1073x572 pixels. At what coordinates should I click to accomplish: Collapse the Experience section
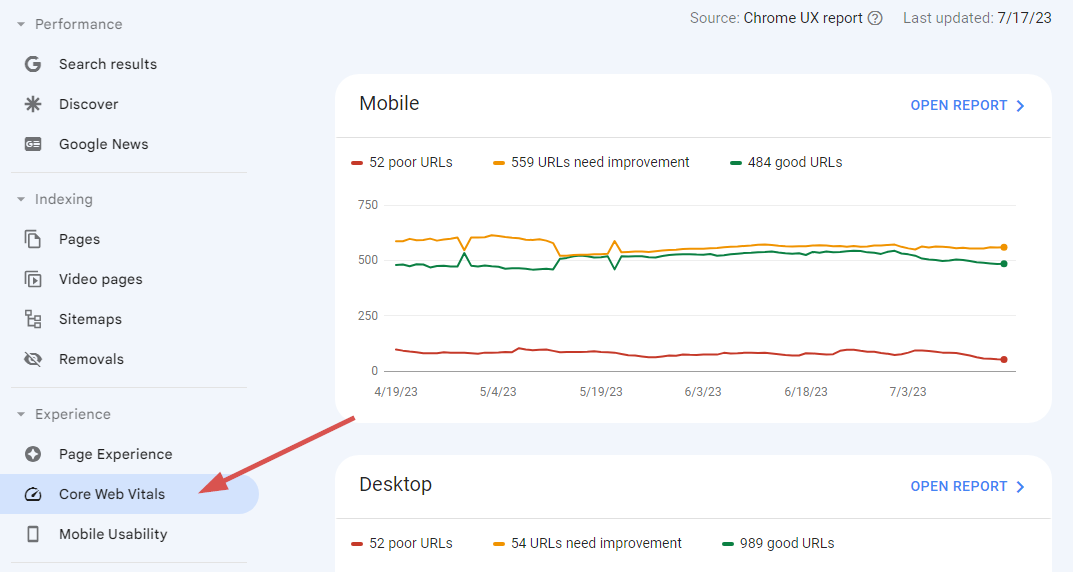coord(21,414)
